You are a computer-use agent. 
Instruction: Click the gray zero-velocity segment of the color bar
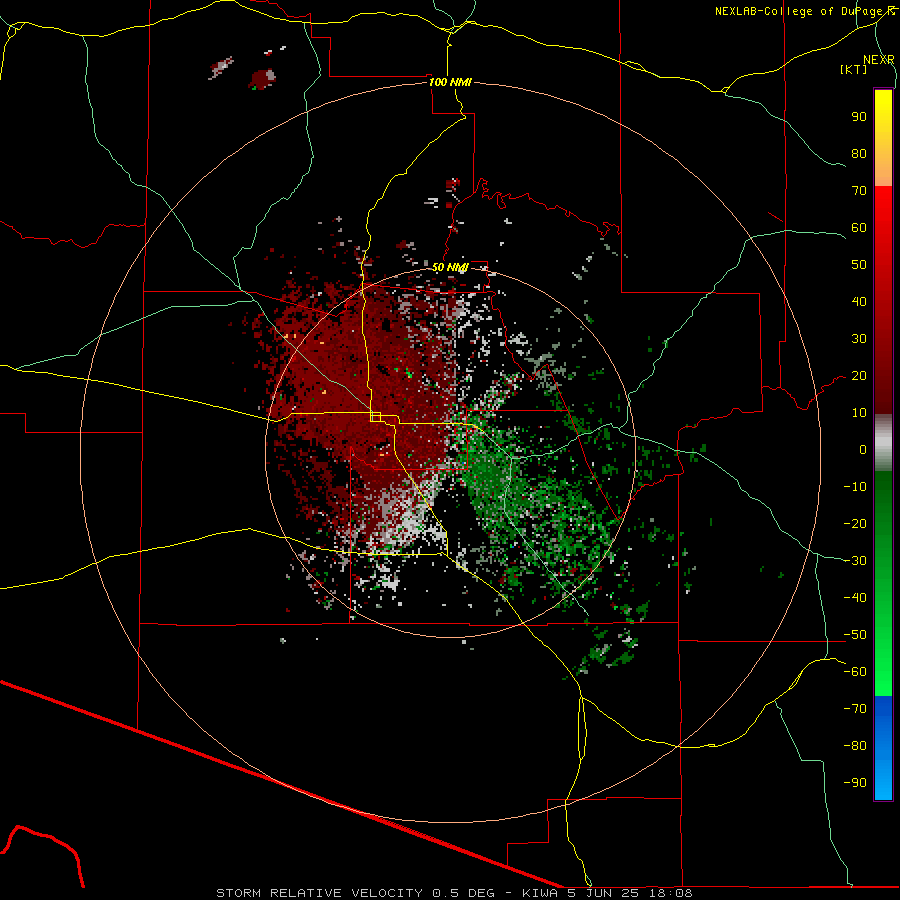(883, 443)
